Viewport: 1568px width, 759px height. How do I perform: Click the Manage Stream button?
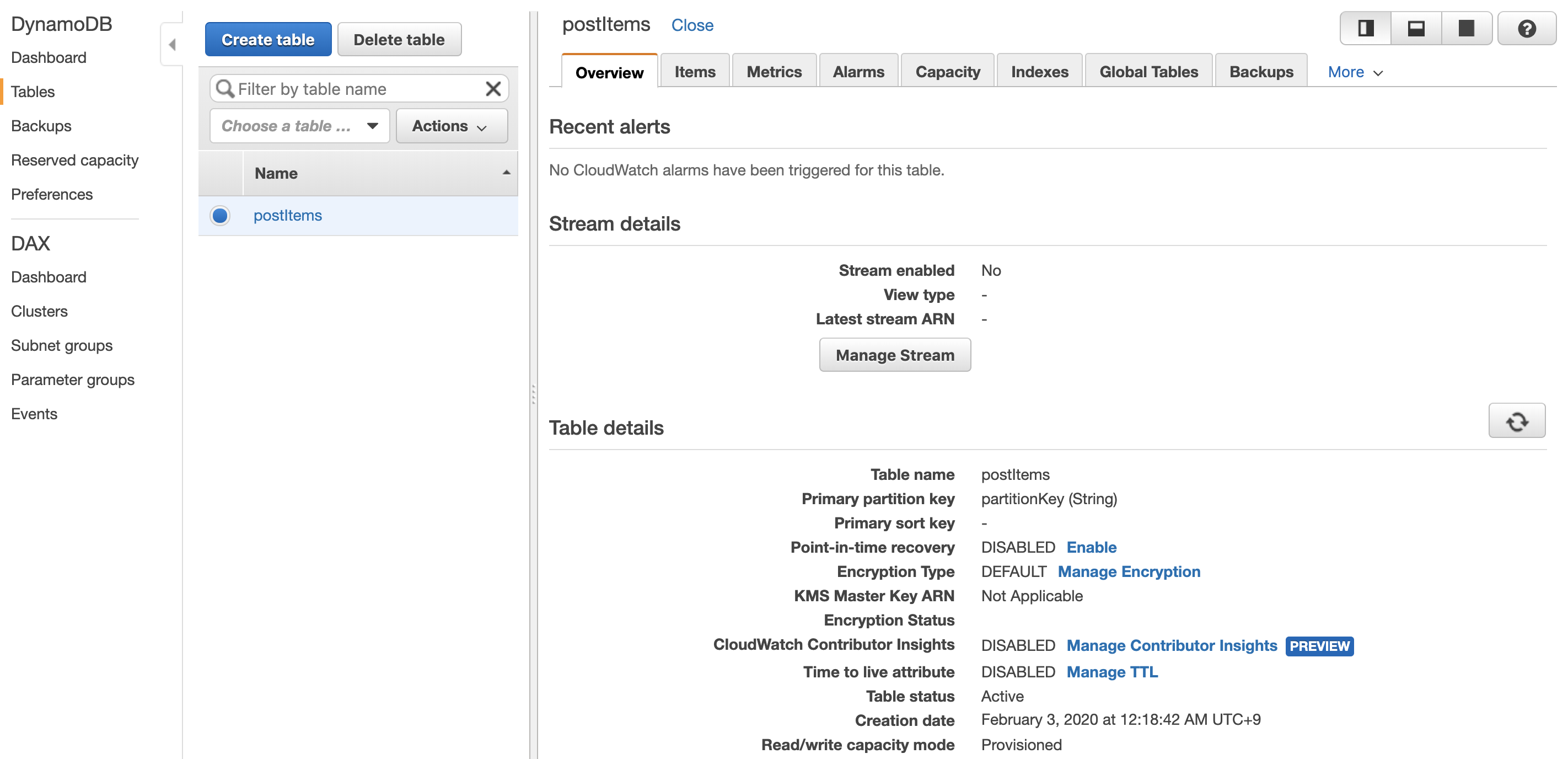coord(895,355)
